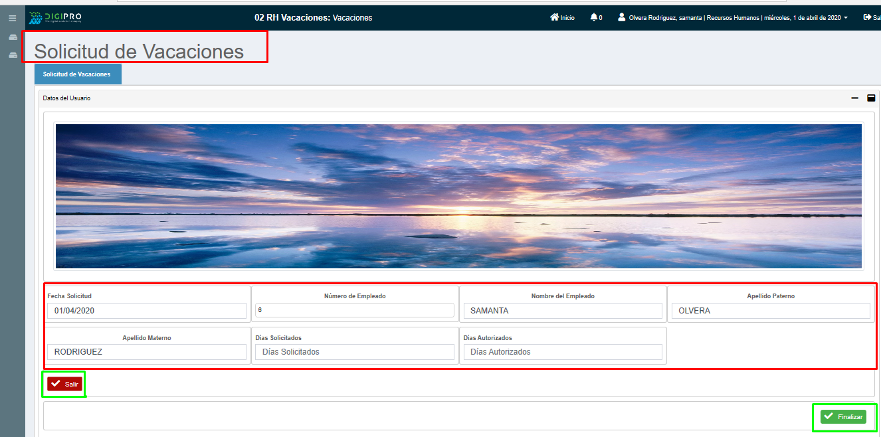This screenshot has height=438, width=882.
Task: Collapse the Datos del Usuario panel
Action: click(x=854, y=98)
